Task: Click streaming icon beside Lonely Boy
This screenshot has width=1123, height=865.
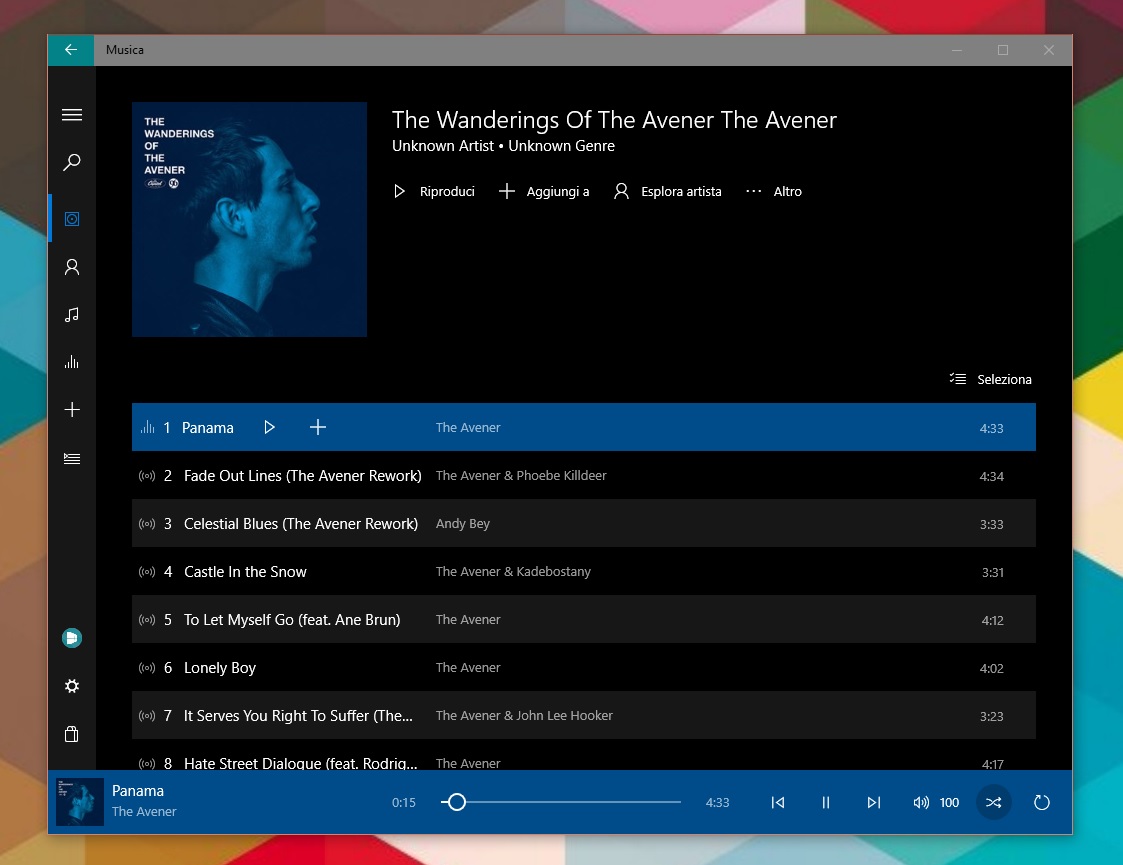Action: pos(147,667)
